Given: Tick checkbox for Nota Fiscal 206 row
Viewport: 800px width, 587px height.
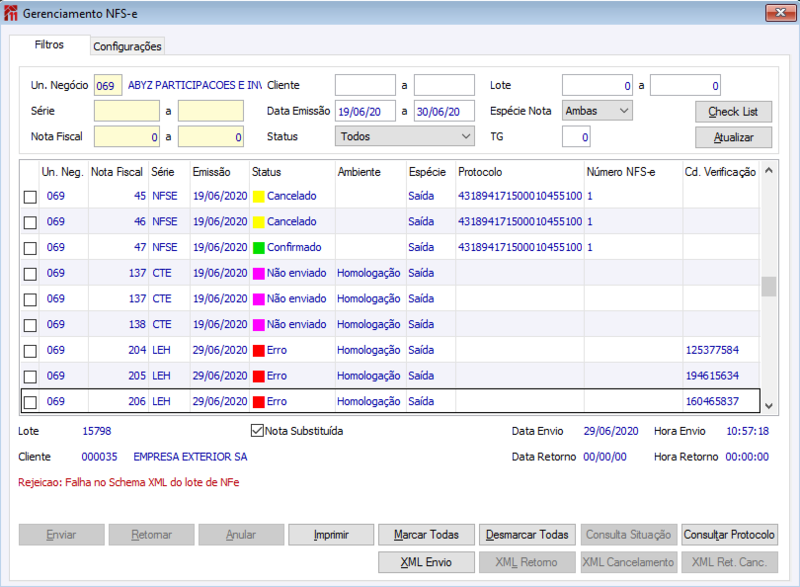Looking at the screenshot, I should click(31, 402).
